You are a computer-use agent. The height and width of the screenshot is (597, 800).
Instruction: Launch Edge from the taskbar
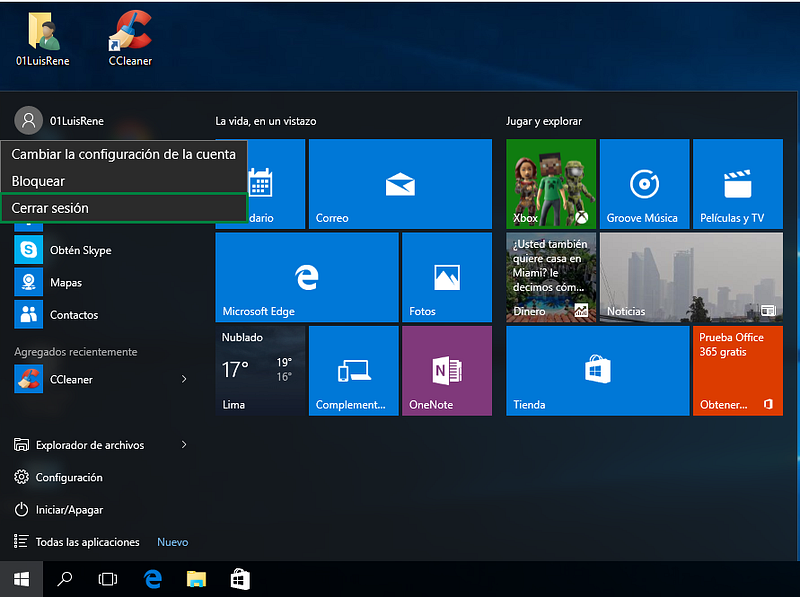[x=153, y=579]
